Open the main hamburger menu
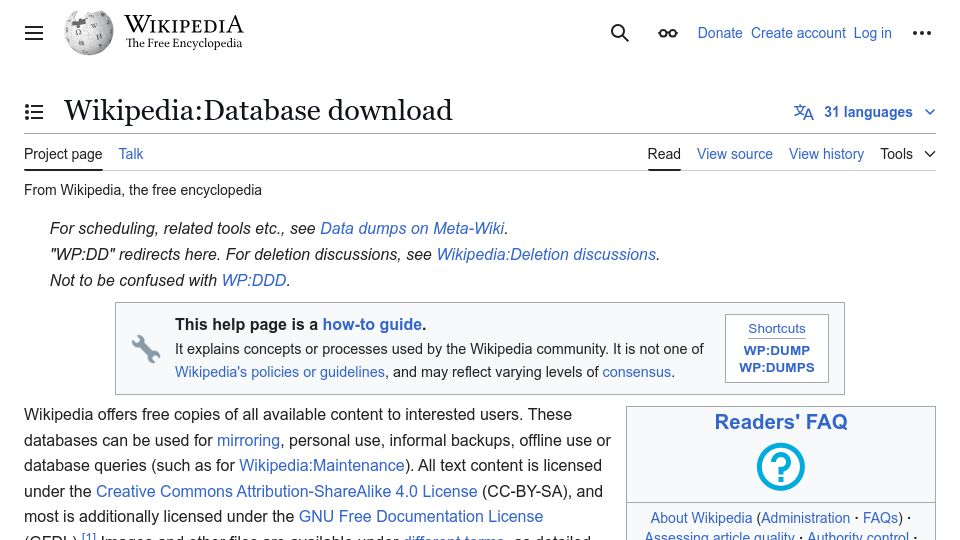Image resolution: width=960 pixels, height=540 pixels. point(34,33)
